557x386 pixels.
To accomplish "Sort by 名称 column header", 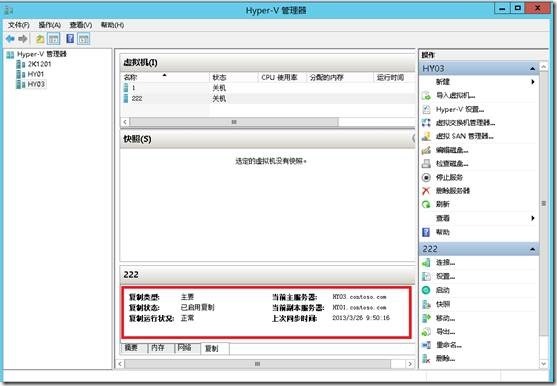I will [165, 77].
